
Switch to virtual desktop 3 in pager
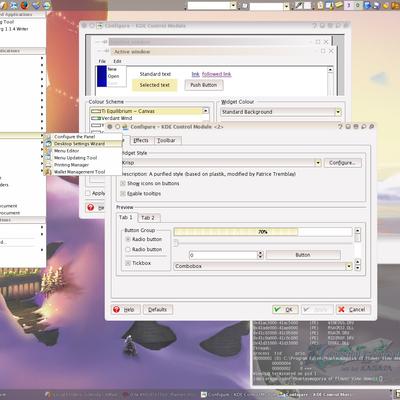click(348, 5)
